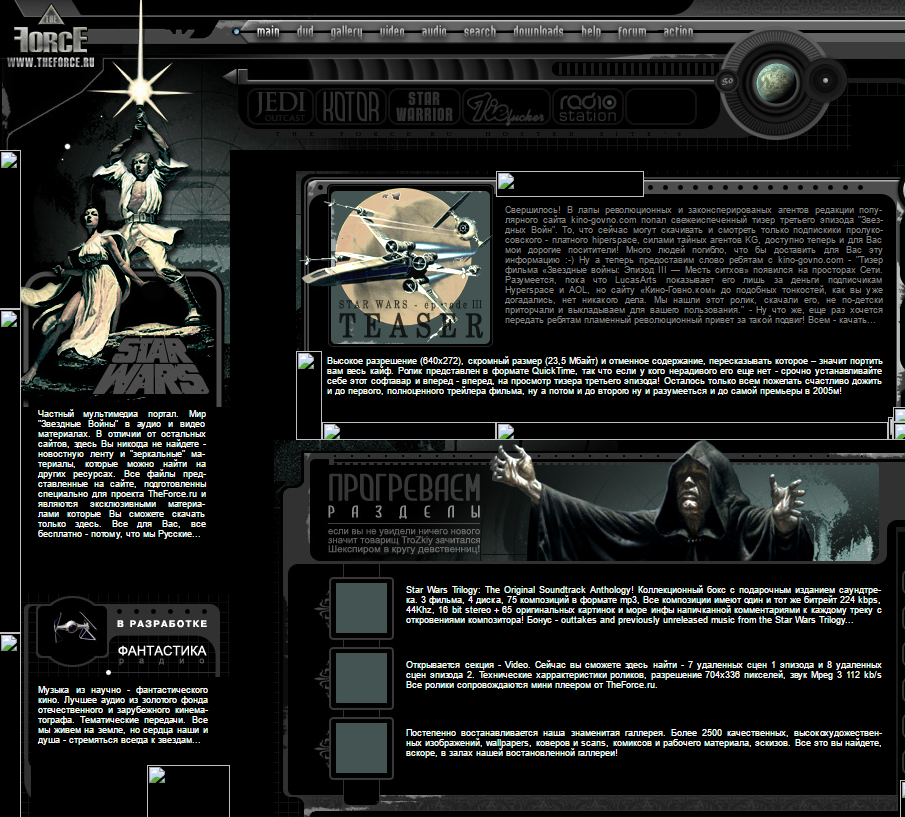Screen dimensions: 905x817
Task: Open the main navigation item
Action: click(x=268, y=31)
